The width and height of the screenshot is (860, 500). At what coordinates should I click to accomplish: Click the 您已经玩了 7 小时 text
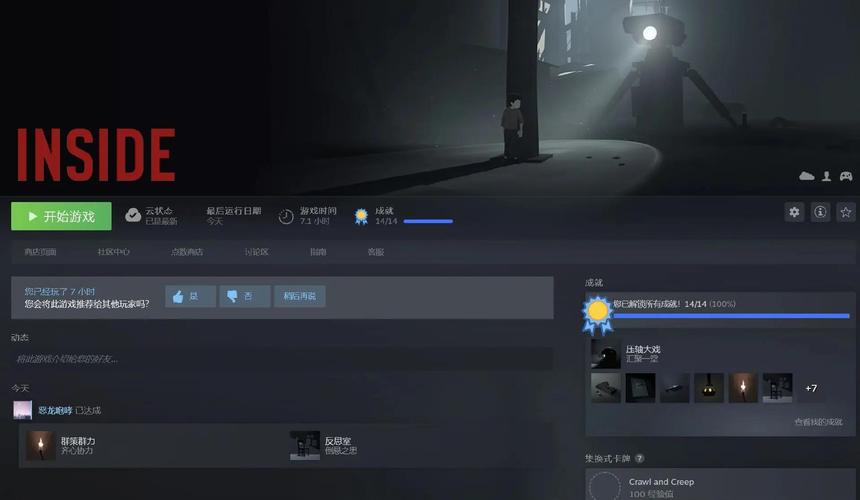[x=59, y=291]
